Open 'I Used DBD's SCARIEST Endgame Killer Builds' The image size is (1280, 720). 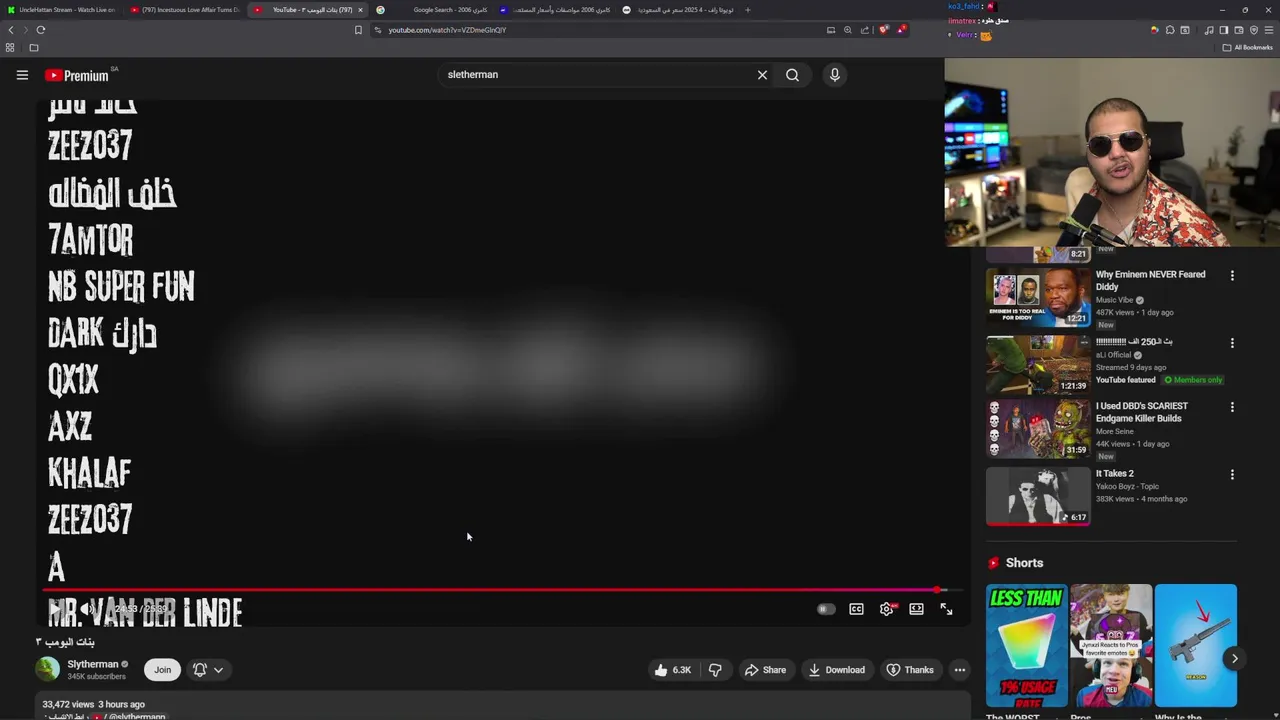click(x=1141, y=412)
